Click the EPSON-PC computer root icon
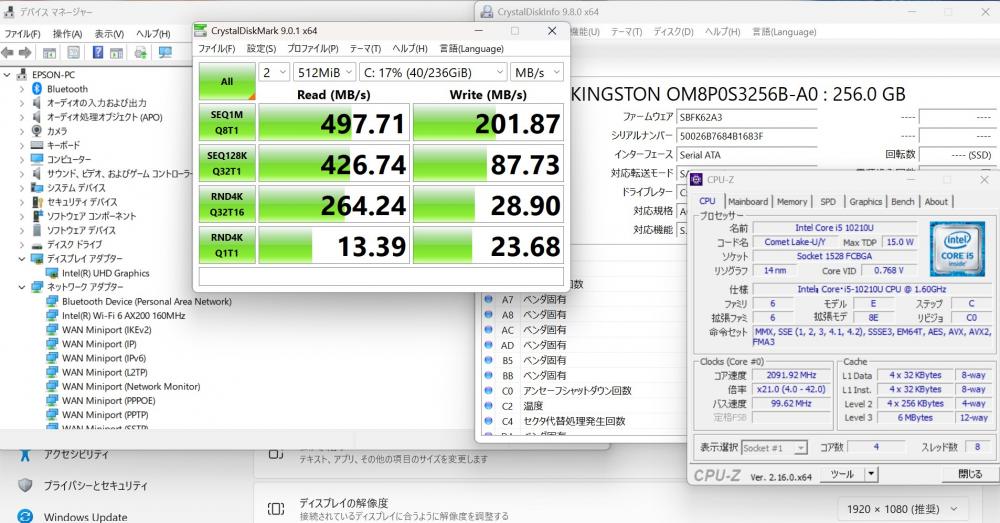Screen dimensions: 1000x523 pyautogui.click(x=22, y=75)
